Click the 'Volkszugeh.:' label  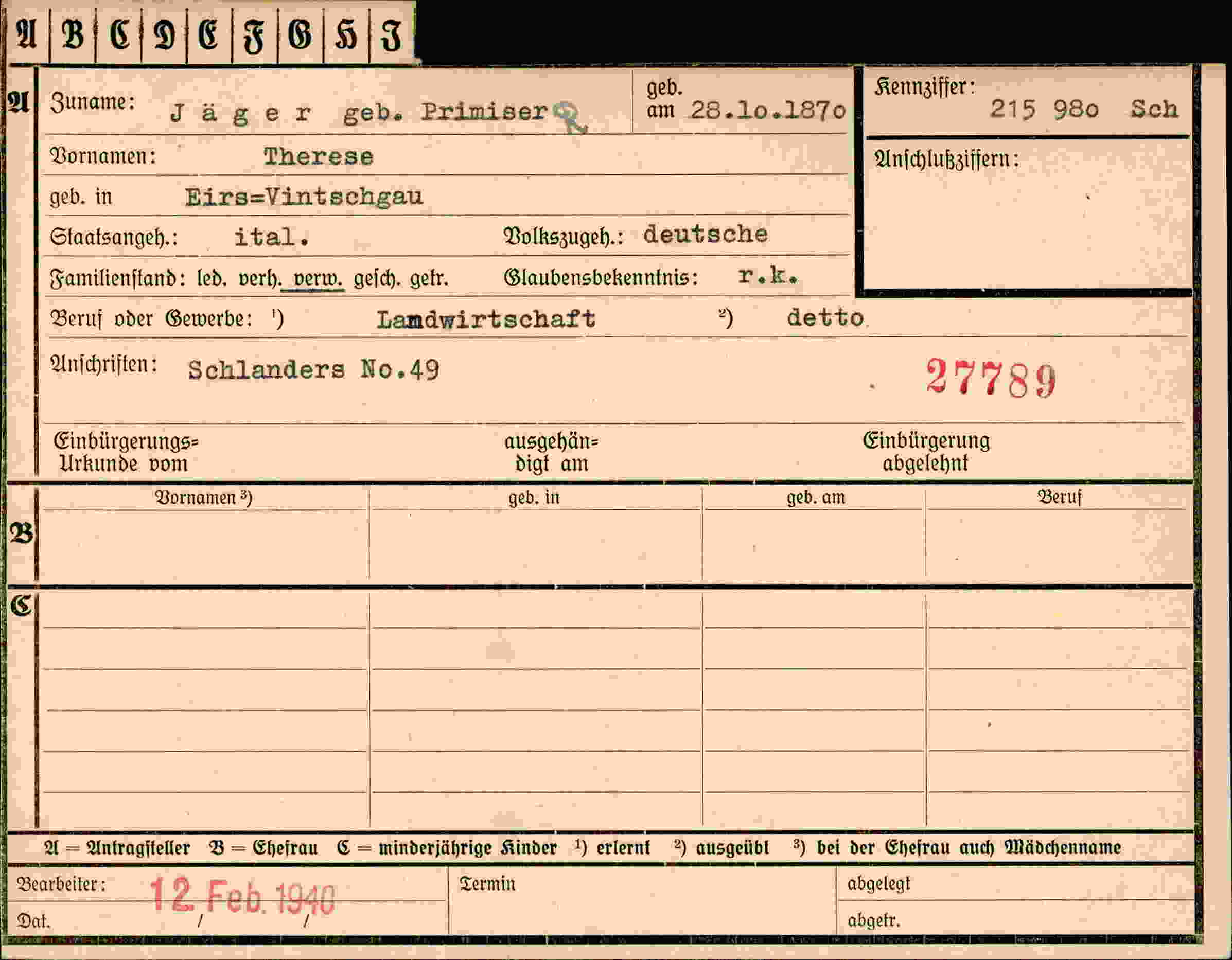564,236
